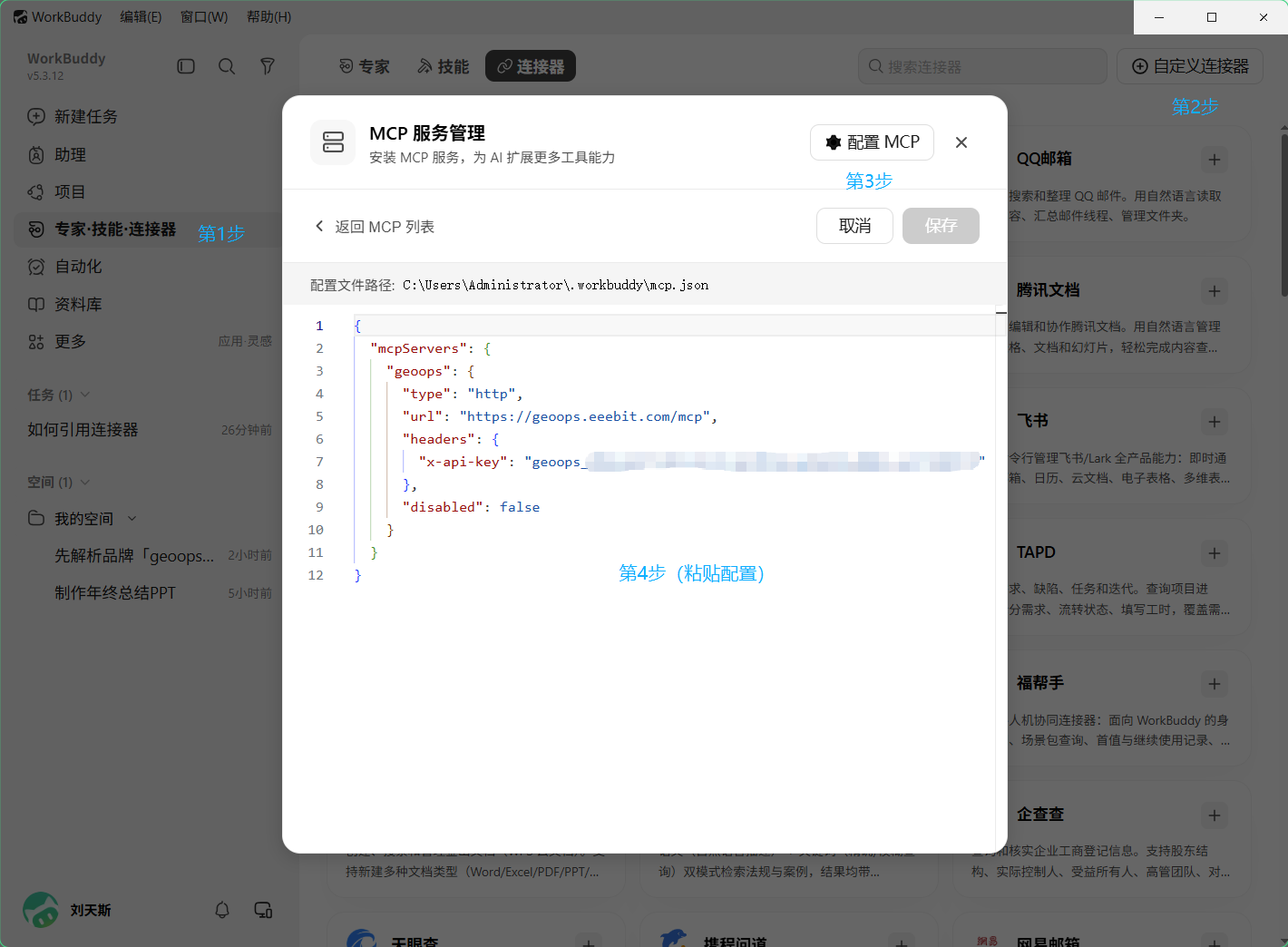Click the filter funnel icon in sidebar
Image resolution: width=1288 pixels, height=947 pixels.
(x=268, y=66)
